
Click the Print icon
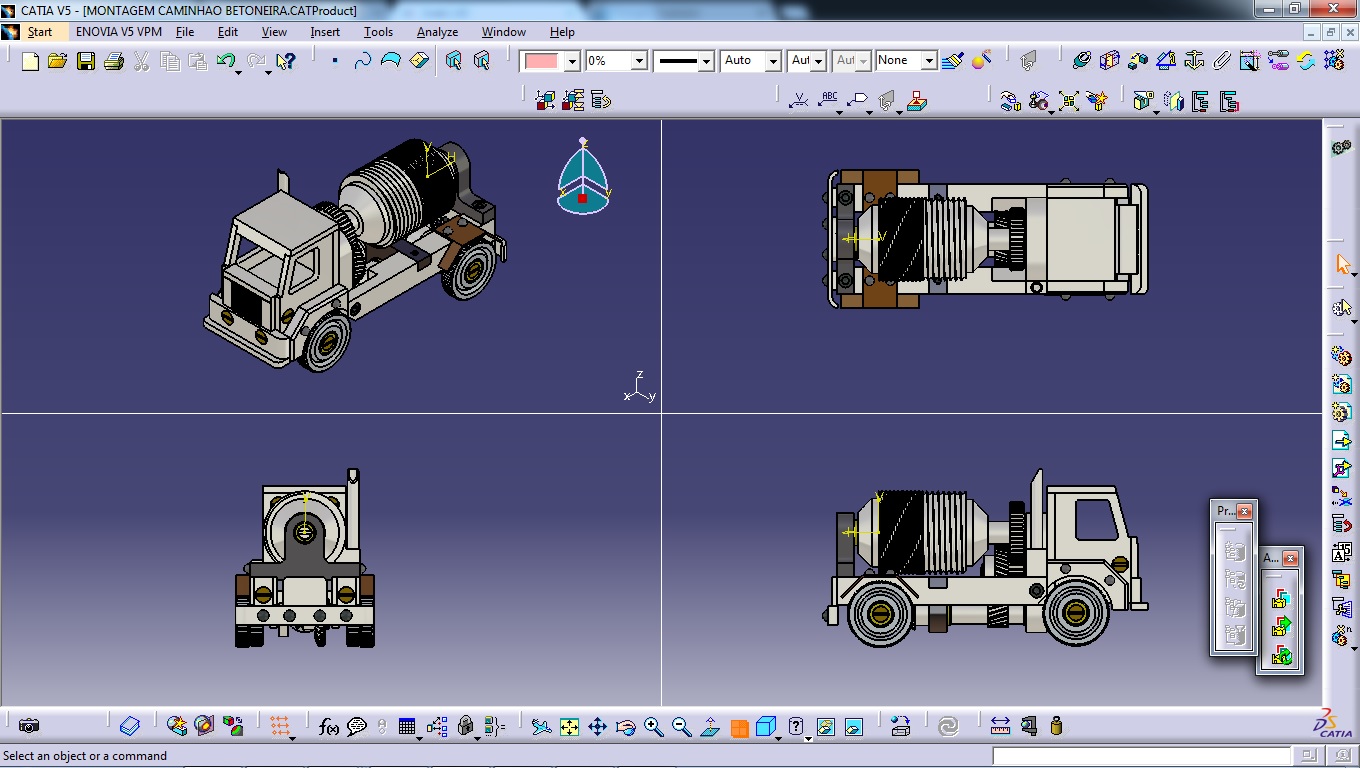point(113,62)
